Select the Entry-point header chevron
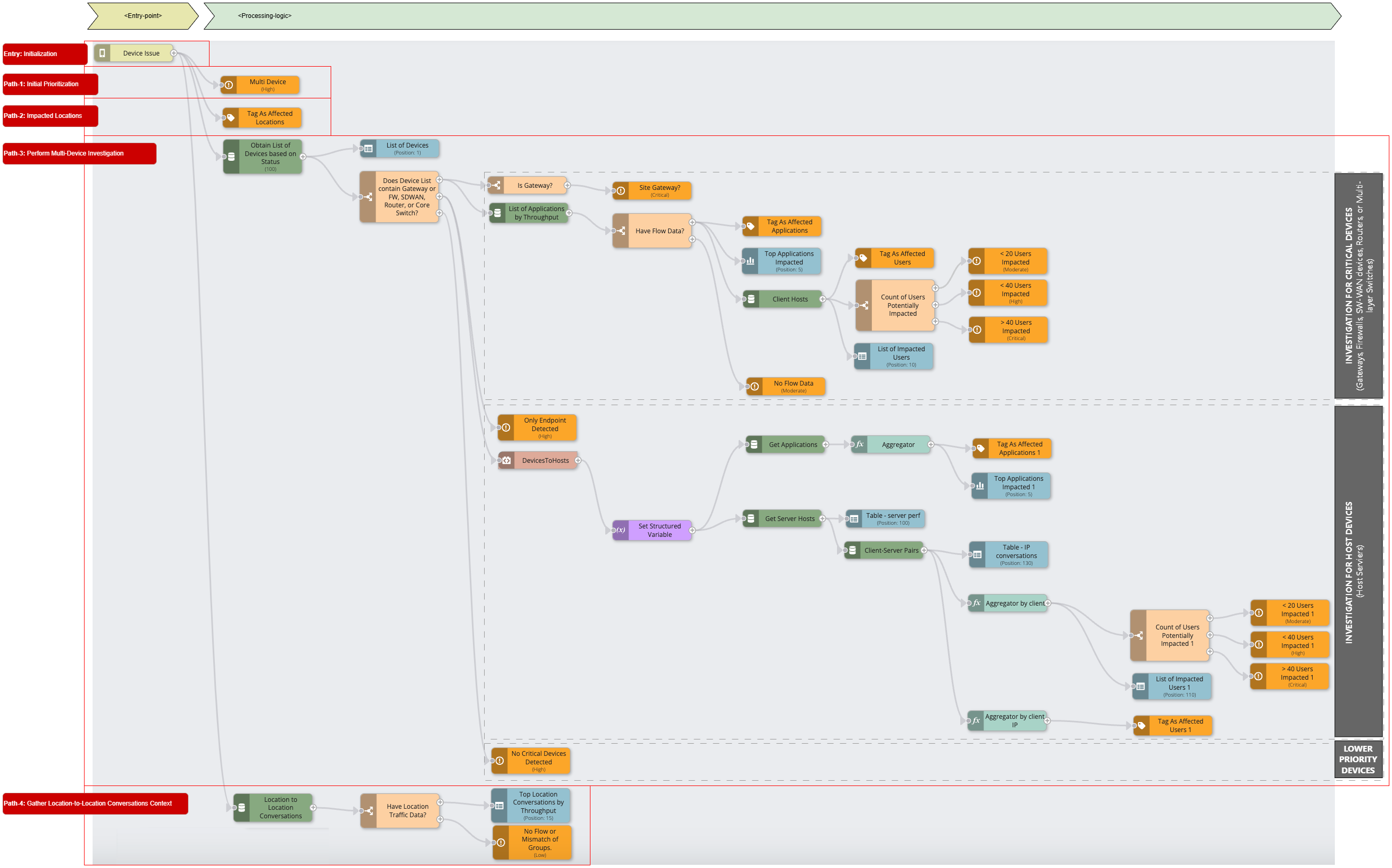 (x=143, y=16)
